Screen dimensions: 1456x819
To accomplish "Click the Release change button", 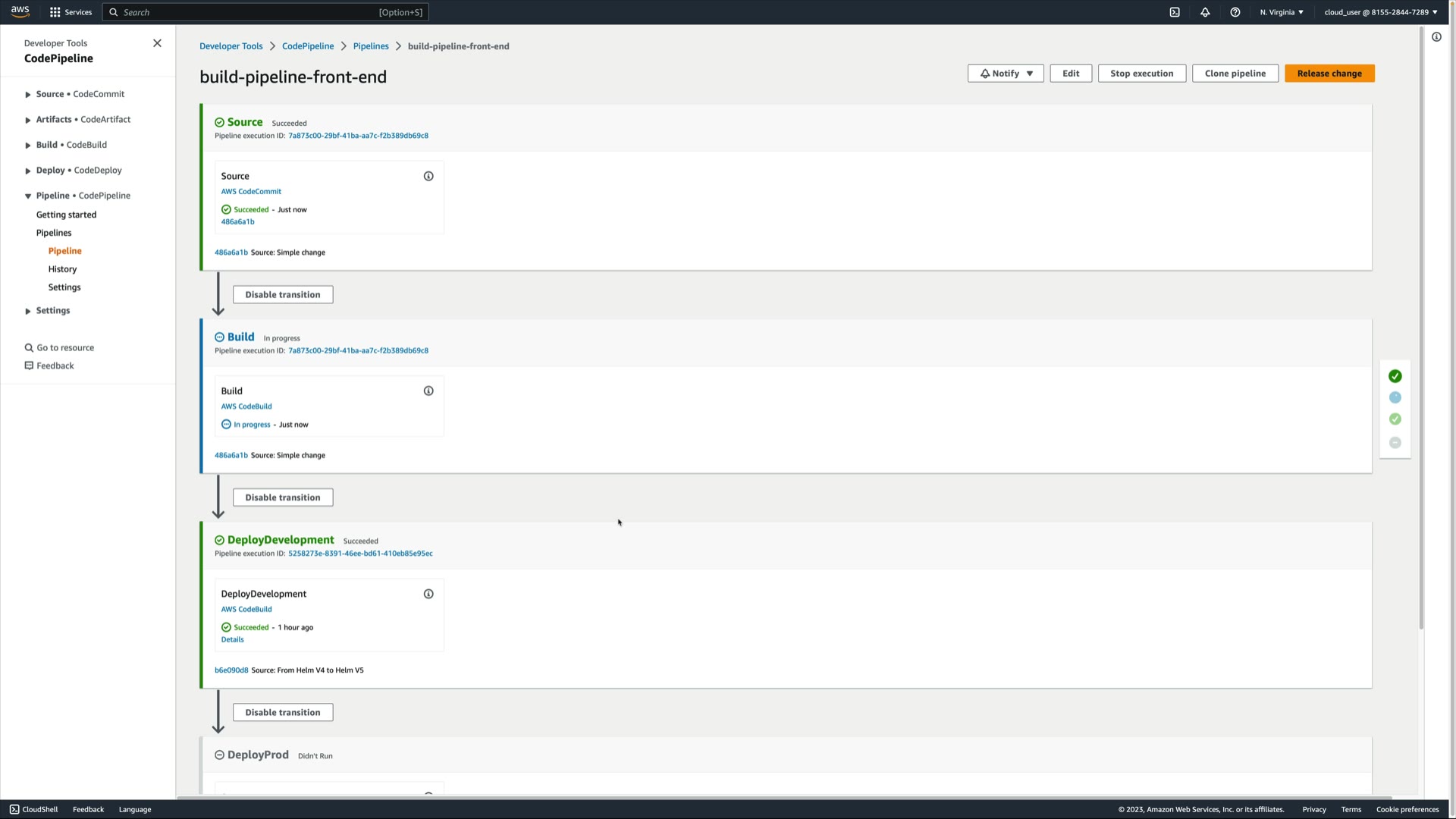I will coord(1329,74).
